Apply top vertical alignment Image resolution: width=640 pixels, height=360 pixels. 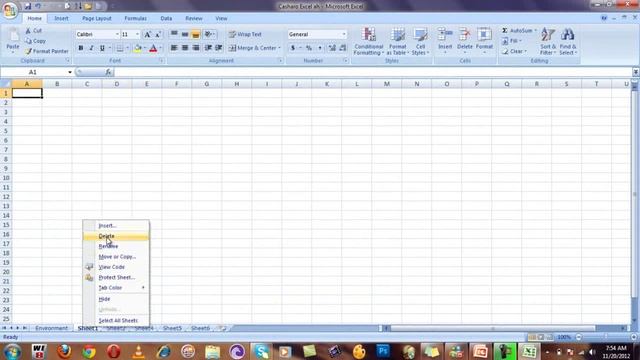coord(174,34)
